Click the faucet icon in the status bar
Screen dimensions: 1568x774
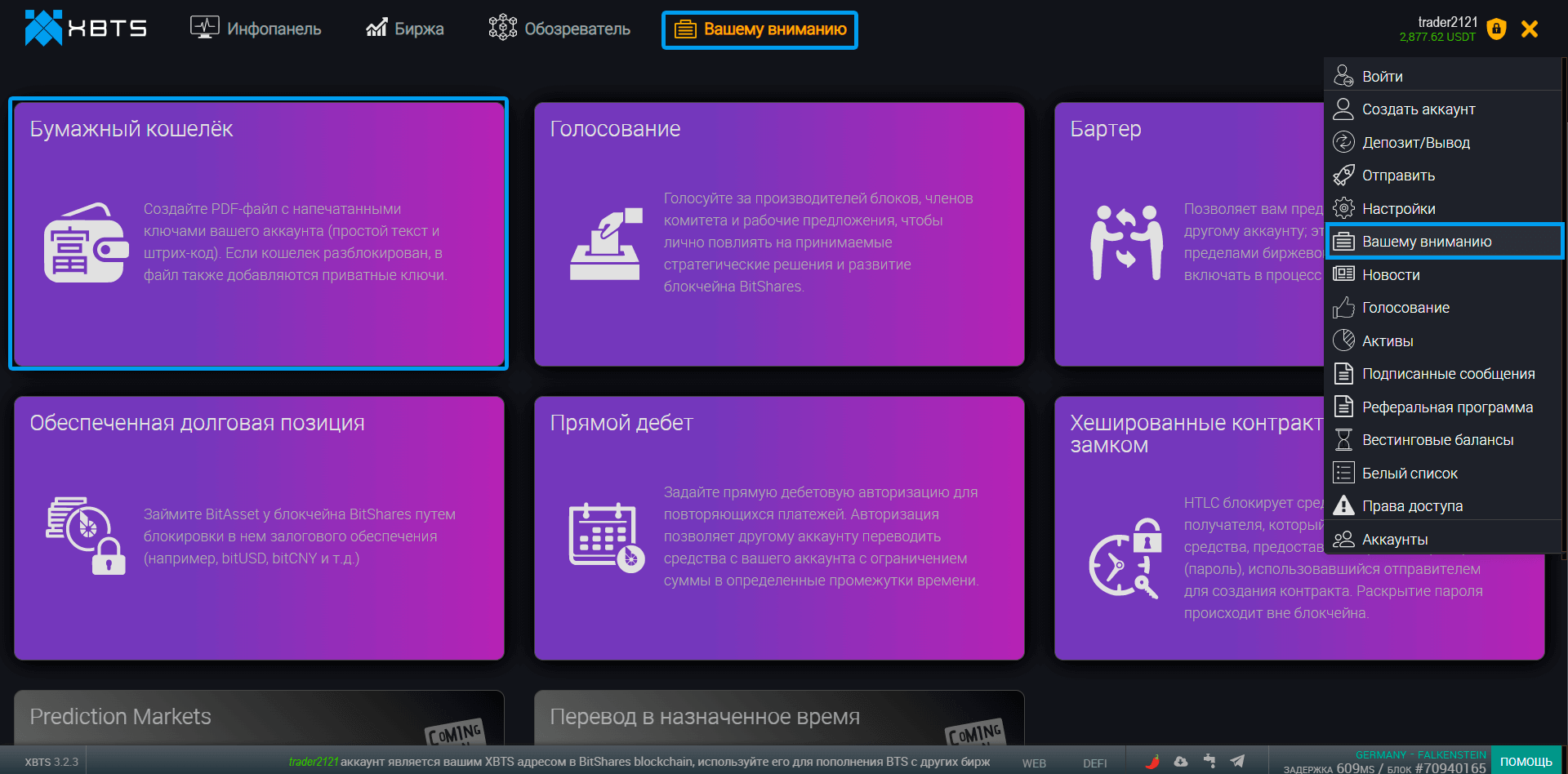point(1209,761)
